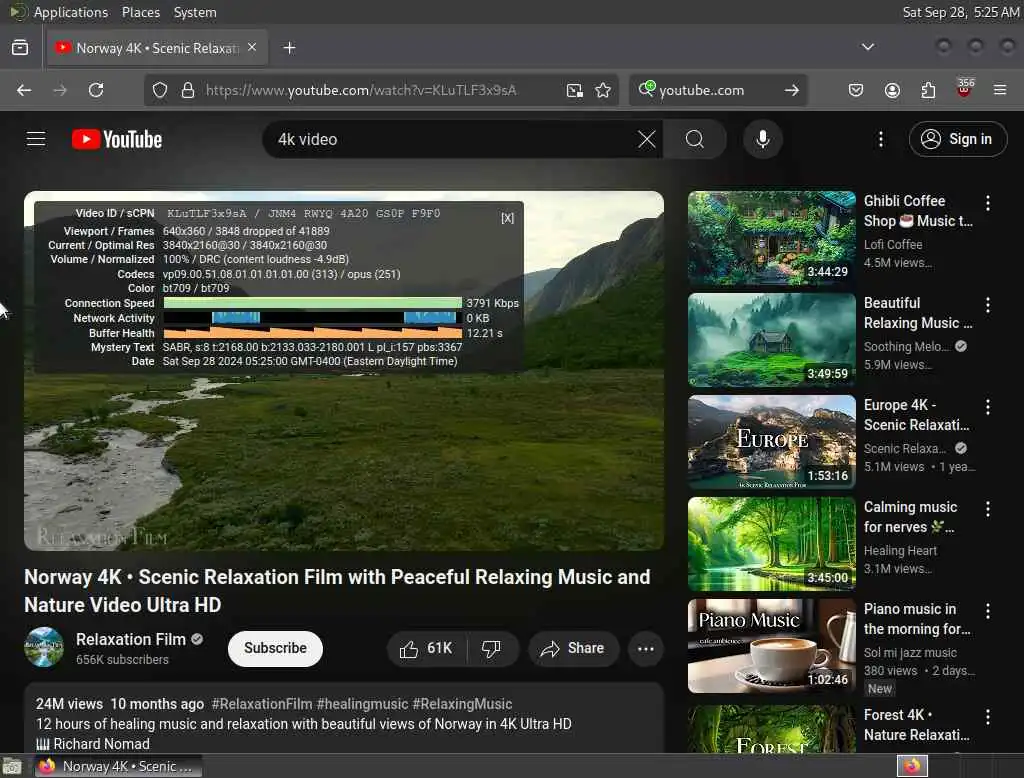This screenshot has height=778, width=1024.
Task: Open options for Piano music in the morning
Action: pos(988,611)
